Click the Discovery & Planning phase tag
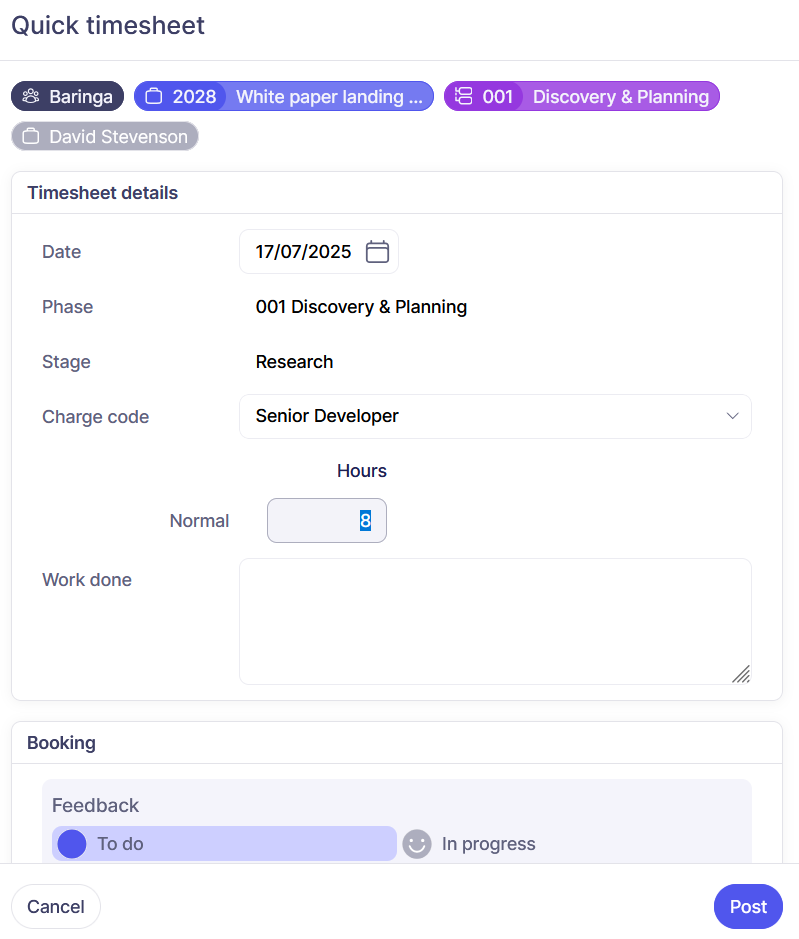The image size is (799, 939). [620, 97]
